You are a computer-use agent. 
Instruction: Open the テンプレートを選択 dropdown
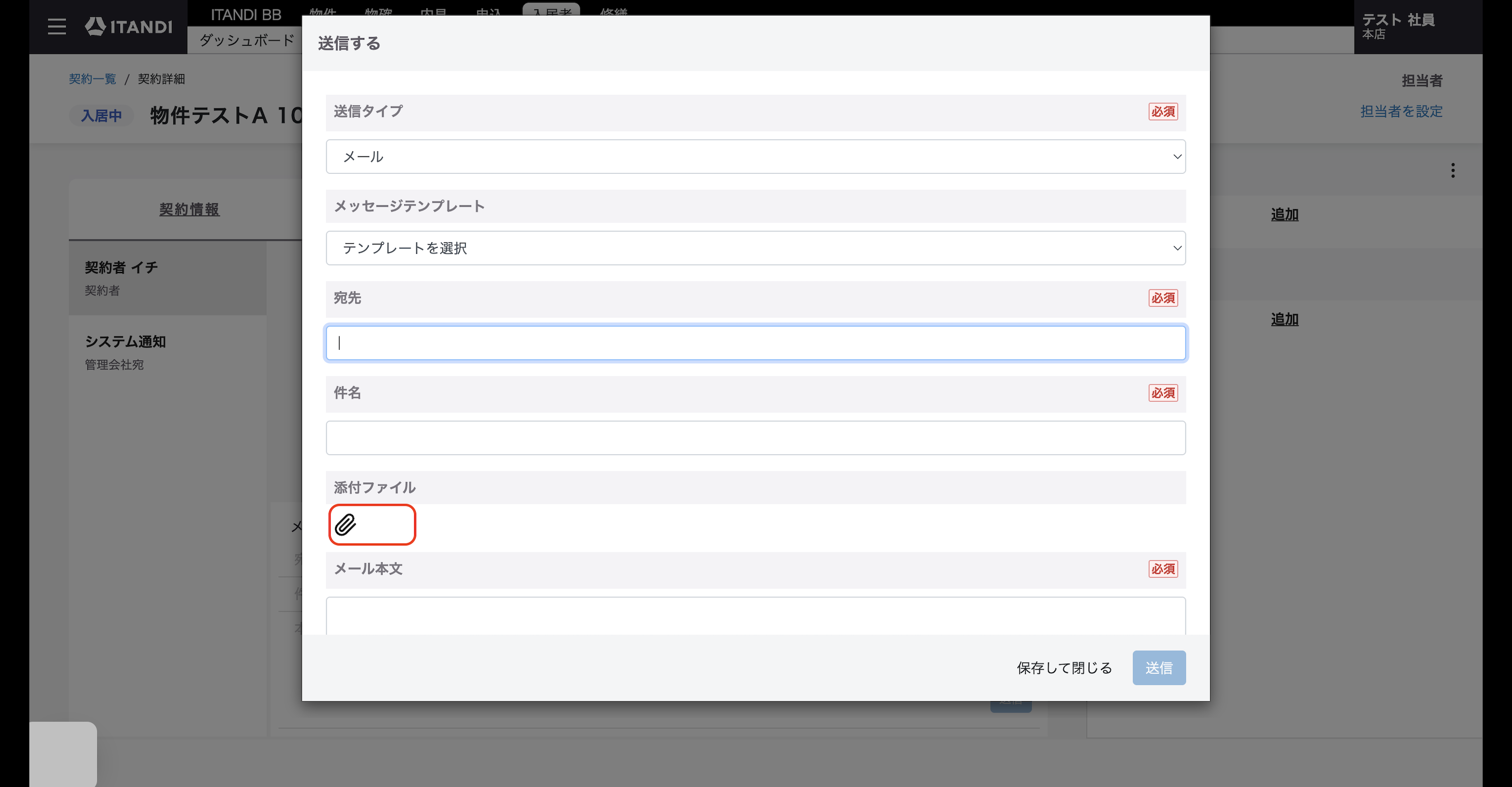click(755, 248)
